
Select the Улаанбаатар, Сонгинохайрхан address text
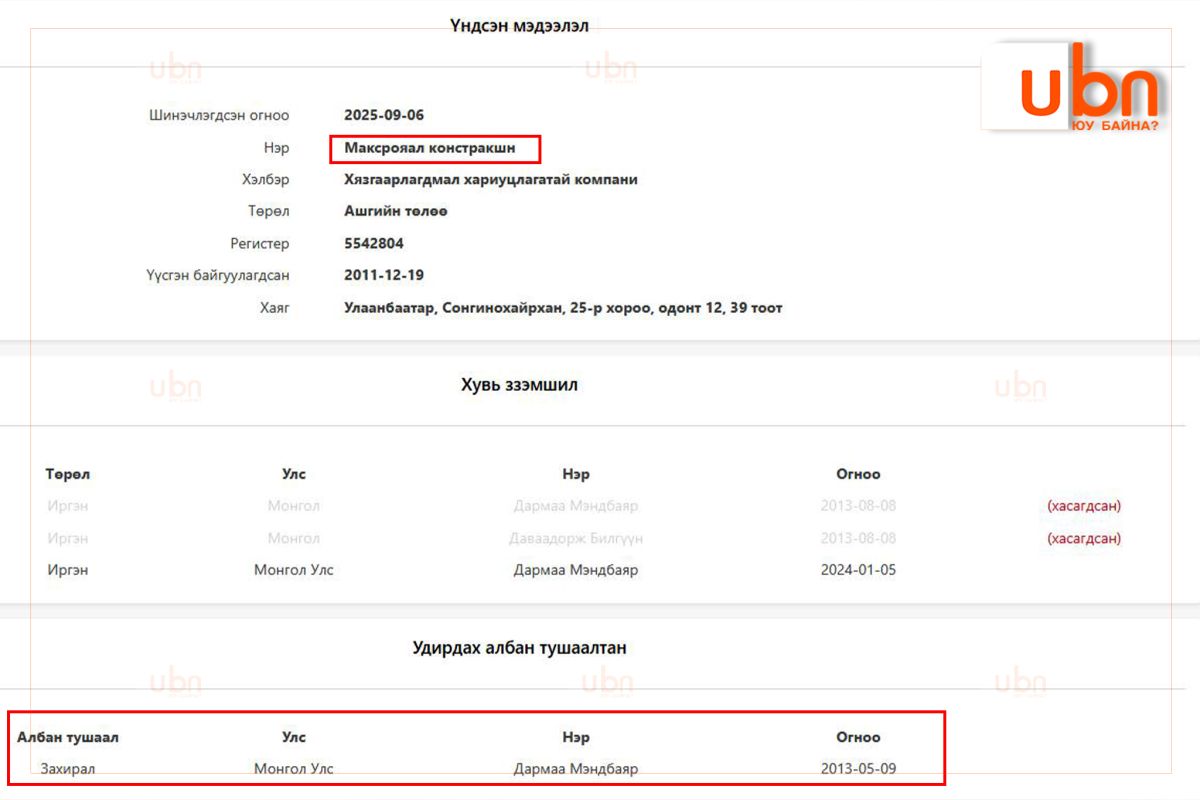pyautogui.click(x=563, y=308)
